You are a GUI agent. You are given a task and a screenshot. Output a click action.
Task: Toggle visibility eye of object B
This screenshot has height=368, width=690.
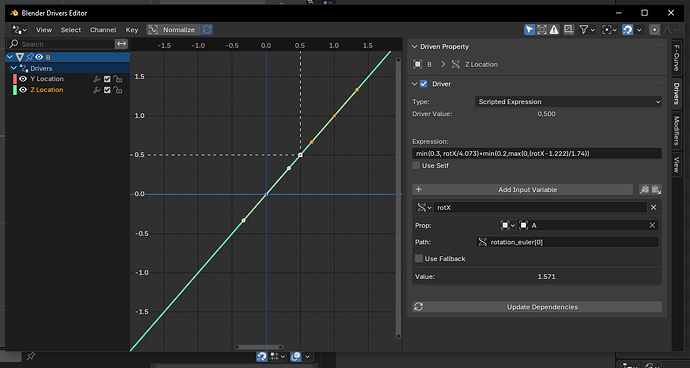[x=39, y=57]
